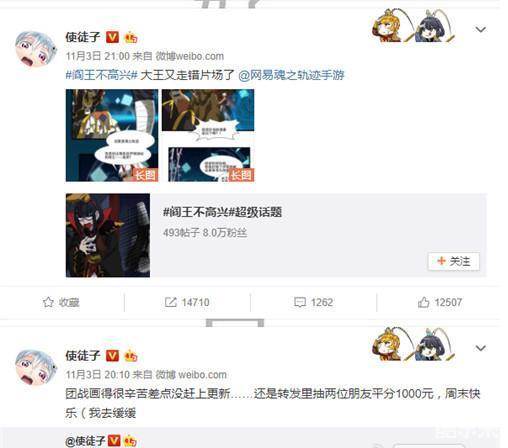
Task: Follow the 阎王不高兴 super topic
Action: pos(454,261)
